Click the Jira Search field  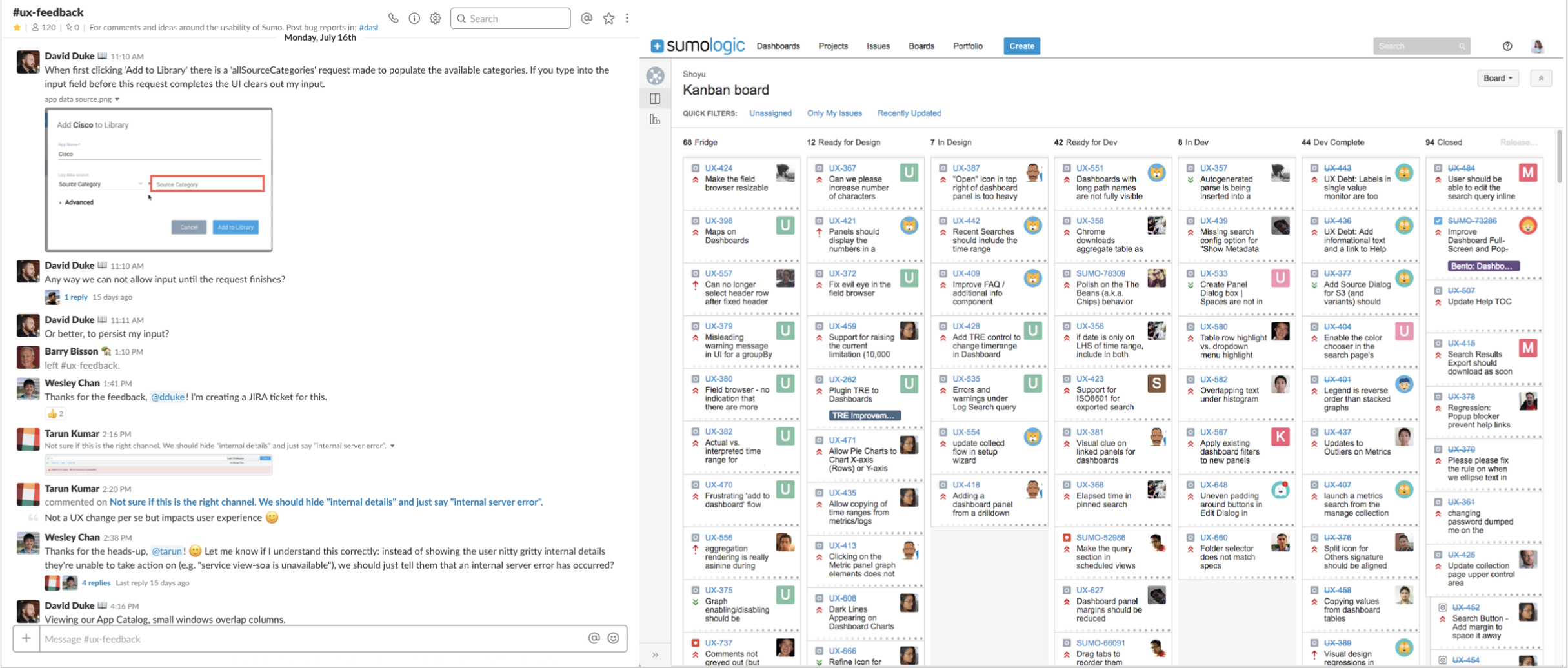coord(1422,46)
